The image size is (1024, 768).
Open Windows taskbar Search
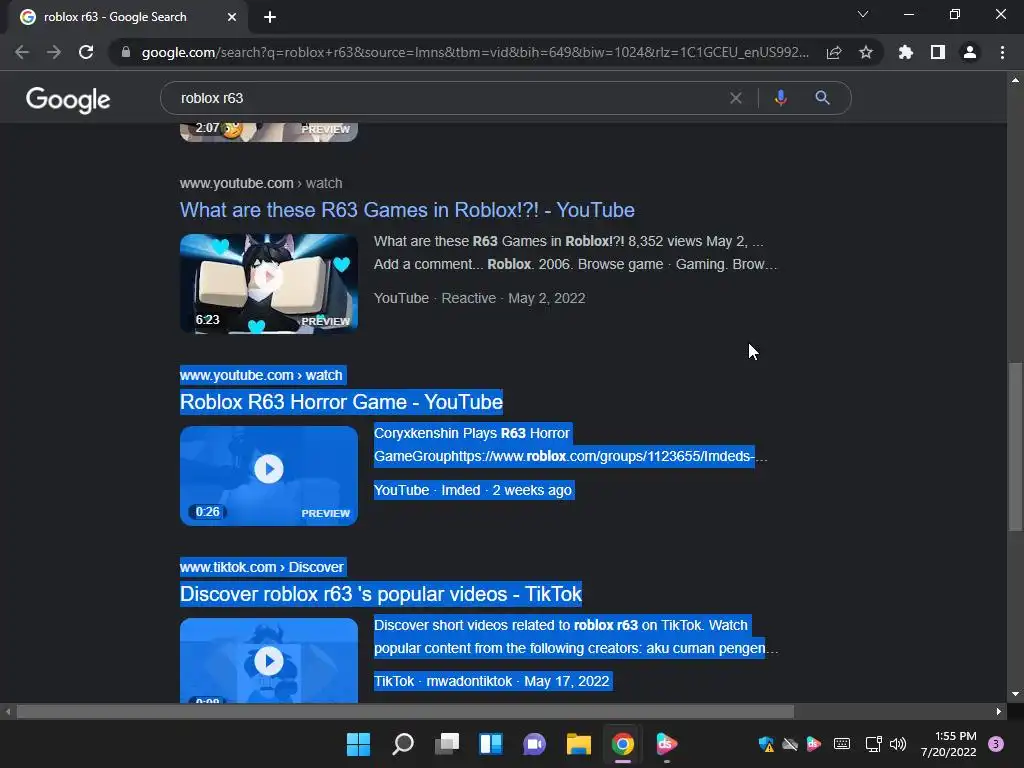(402, 744)
